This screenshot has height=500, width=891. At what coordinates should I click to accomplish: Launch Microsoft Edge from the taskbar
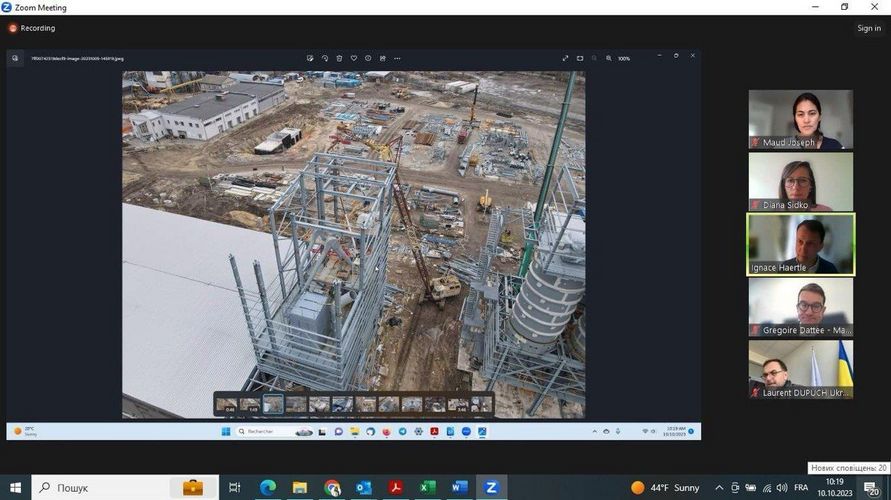[x=267, y=488]
